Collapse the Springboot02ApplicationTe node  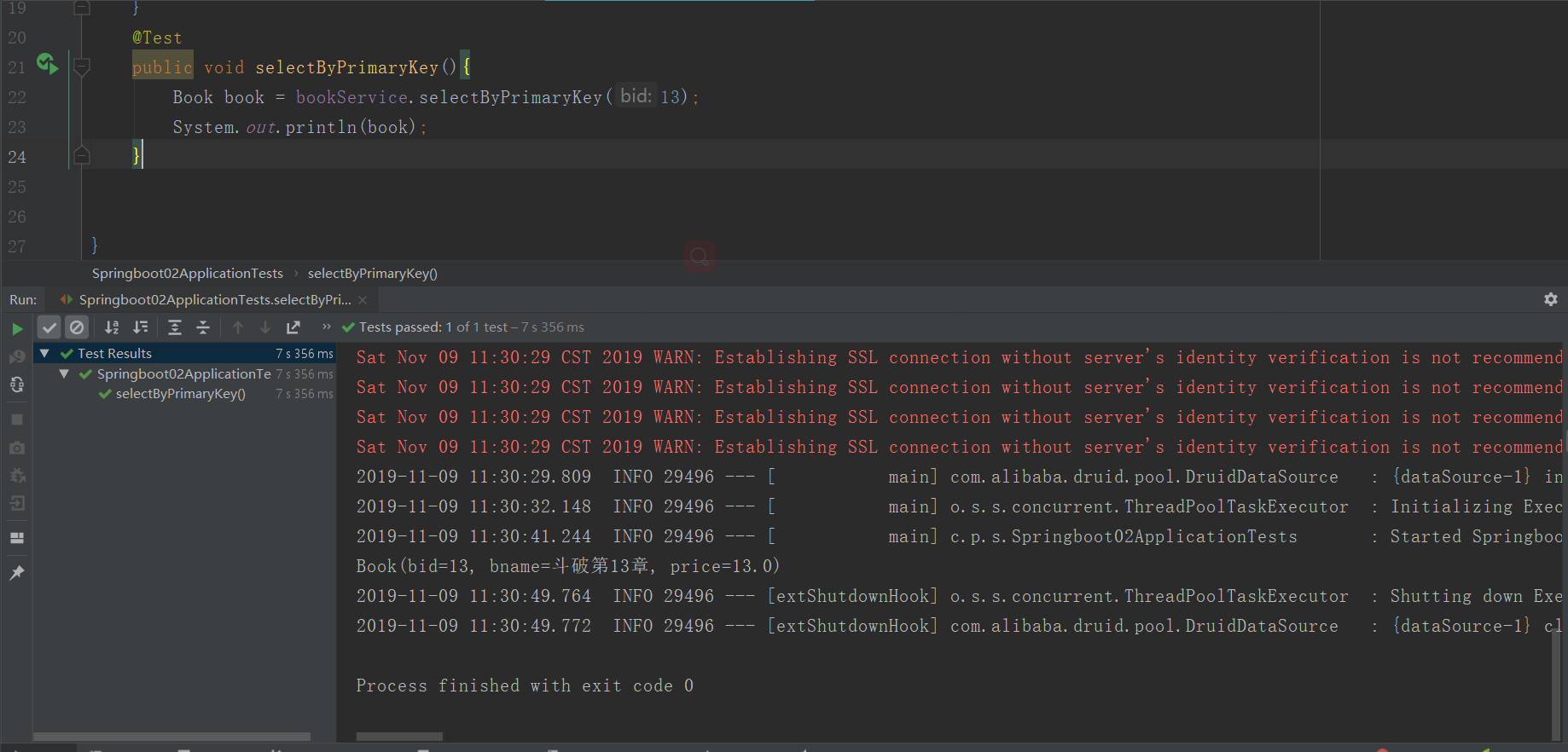pyautogui.click(x=64, y=373)
